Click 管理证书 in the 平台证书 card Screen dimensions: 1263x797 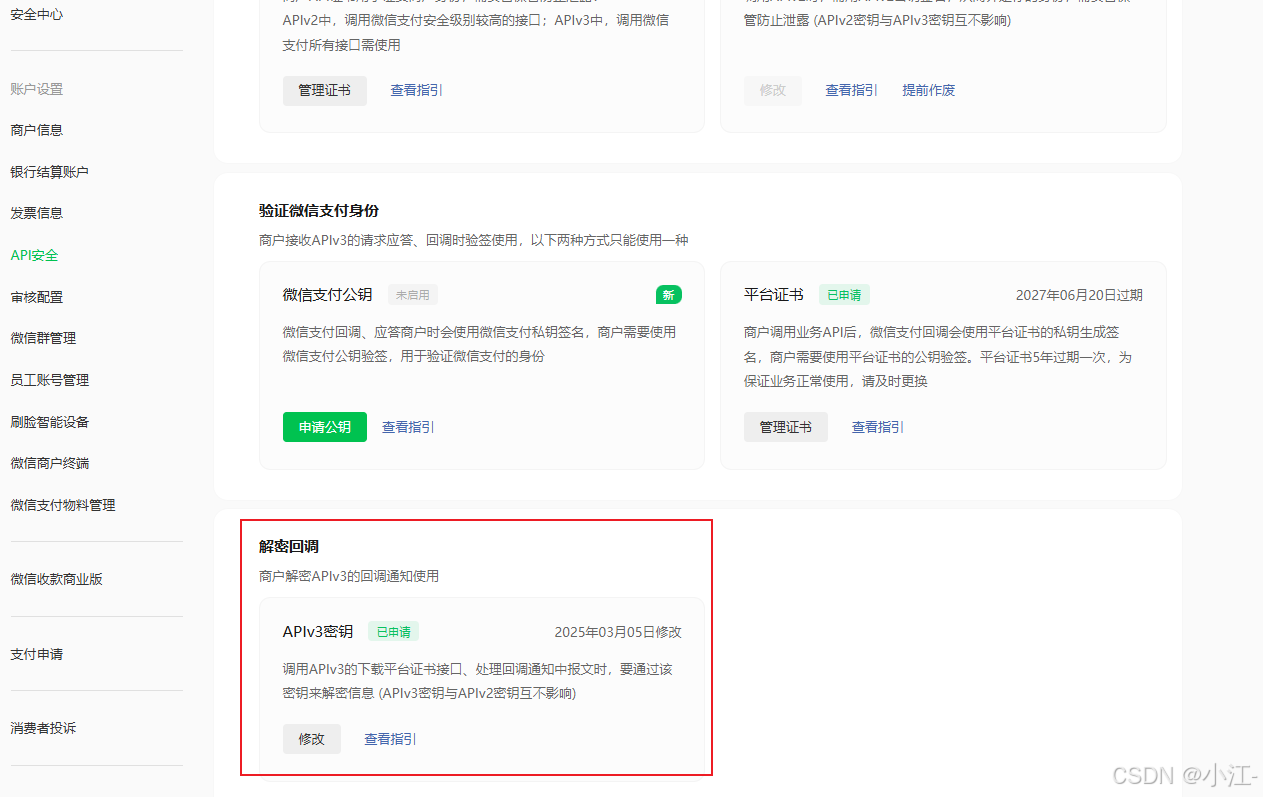pos(786,427)
